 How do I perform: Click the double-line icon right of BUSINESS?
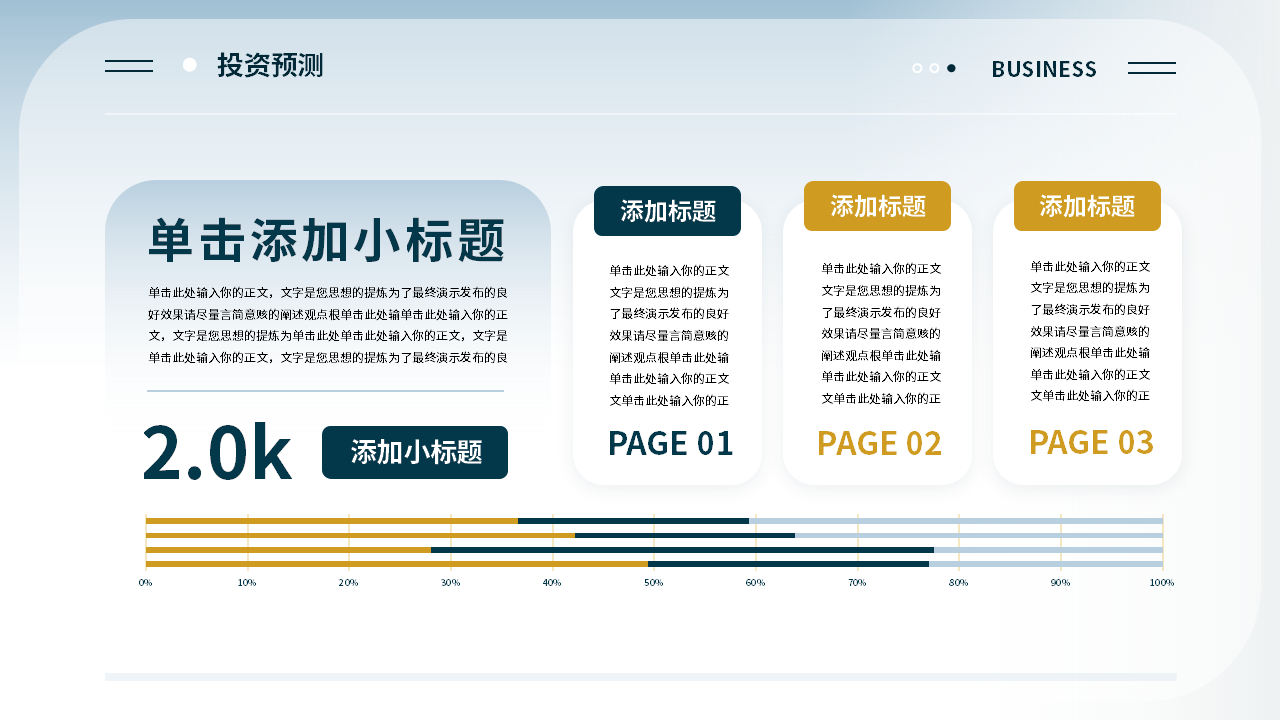pos(1152,68)
